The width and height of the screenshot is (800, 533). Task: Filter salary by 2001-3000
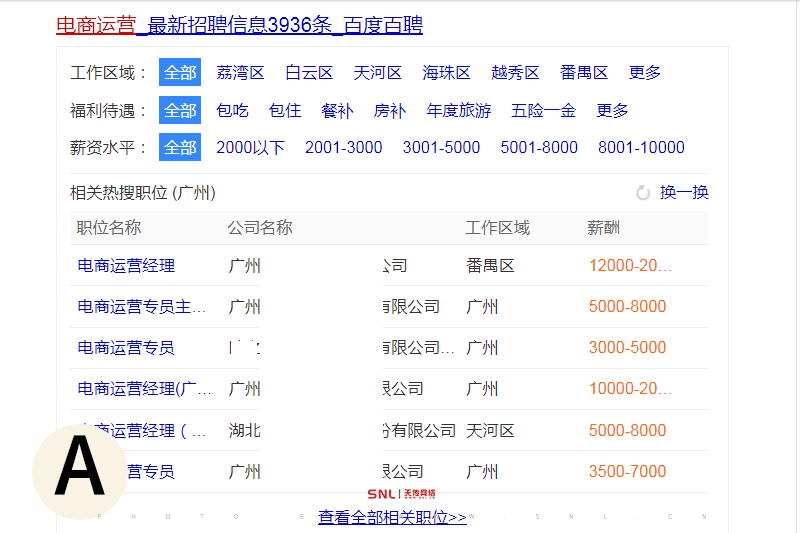point(343,147)
